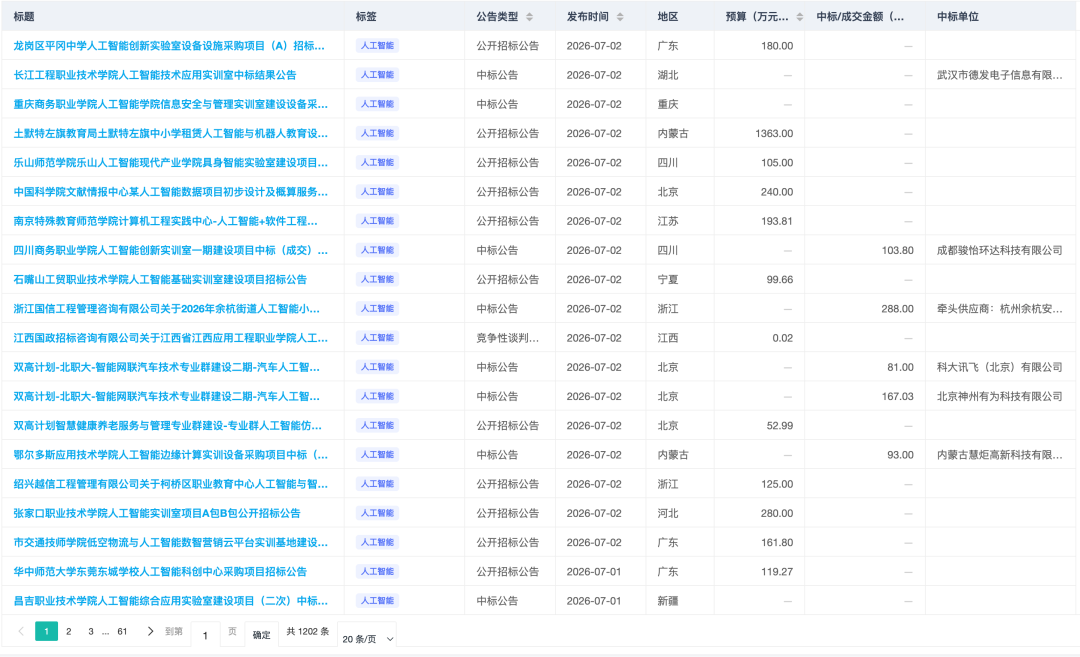Click the pagination ellipsis jump-forward

(105, 632)
